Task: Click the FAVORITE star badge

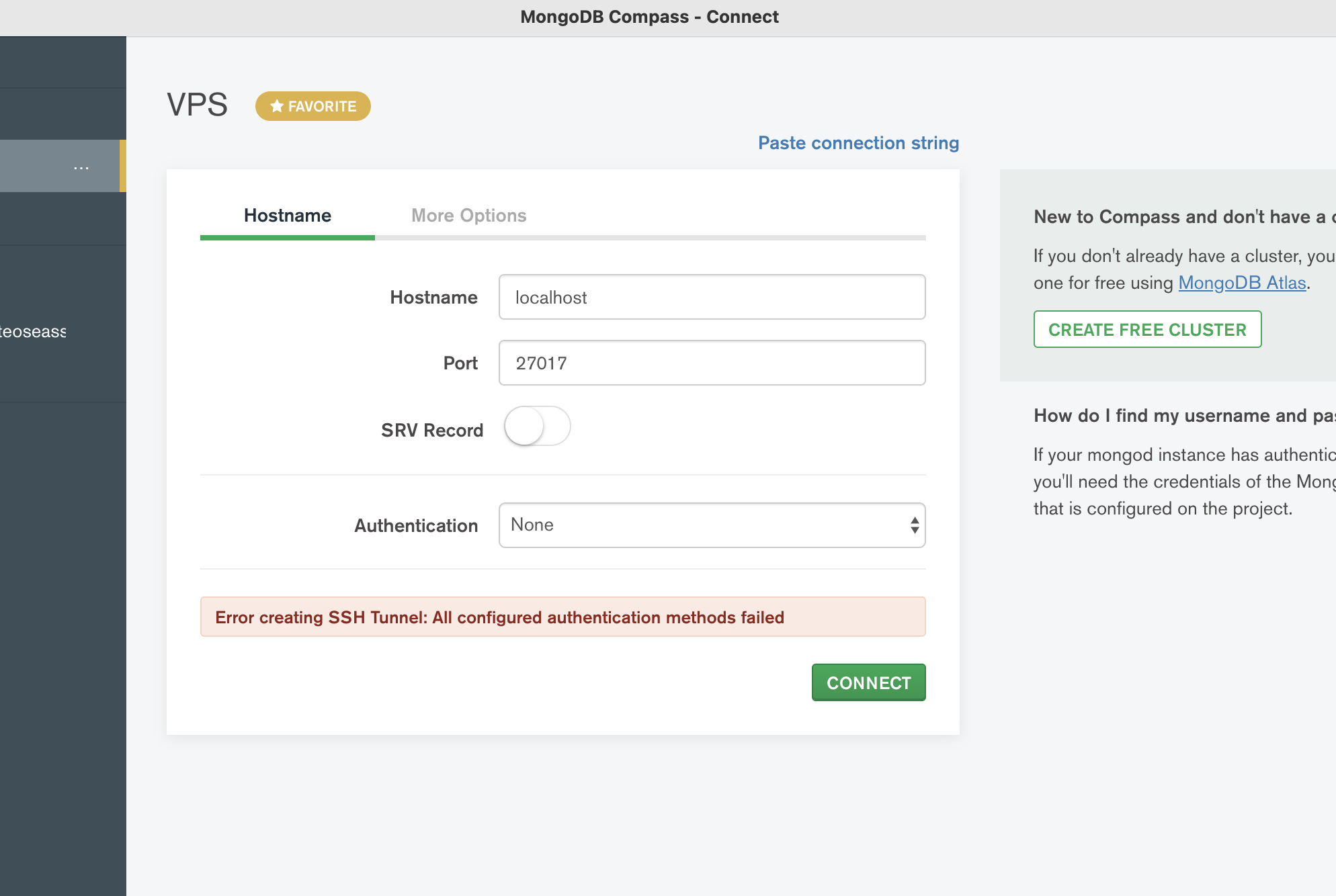Action: (x=313, y=106)
